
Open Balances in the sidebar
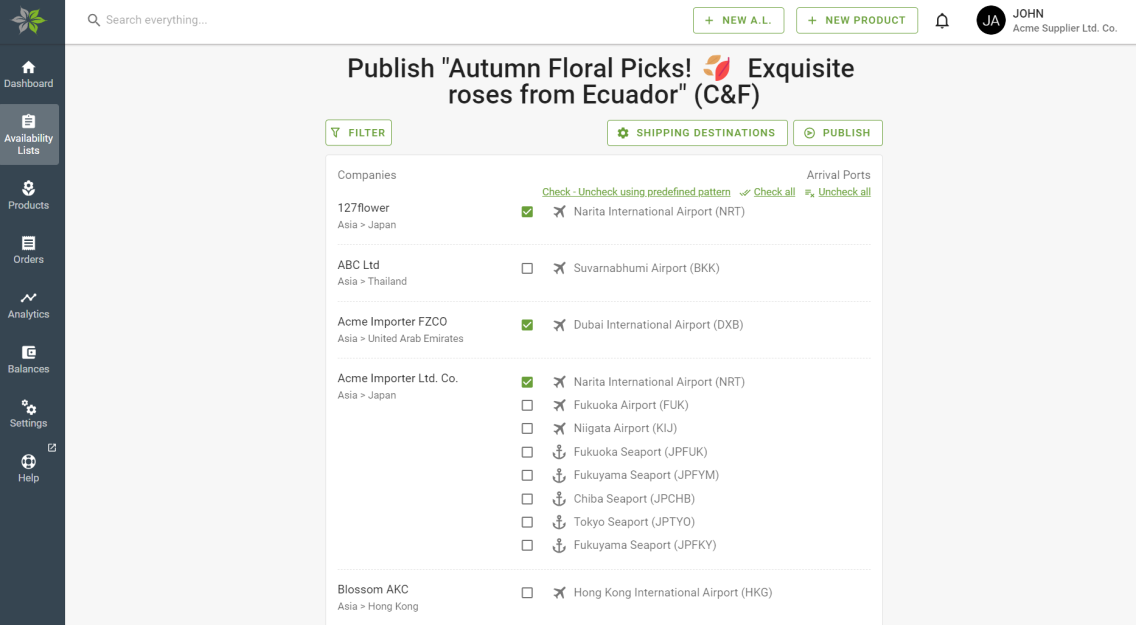(x=29, y=359)
